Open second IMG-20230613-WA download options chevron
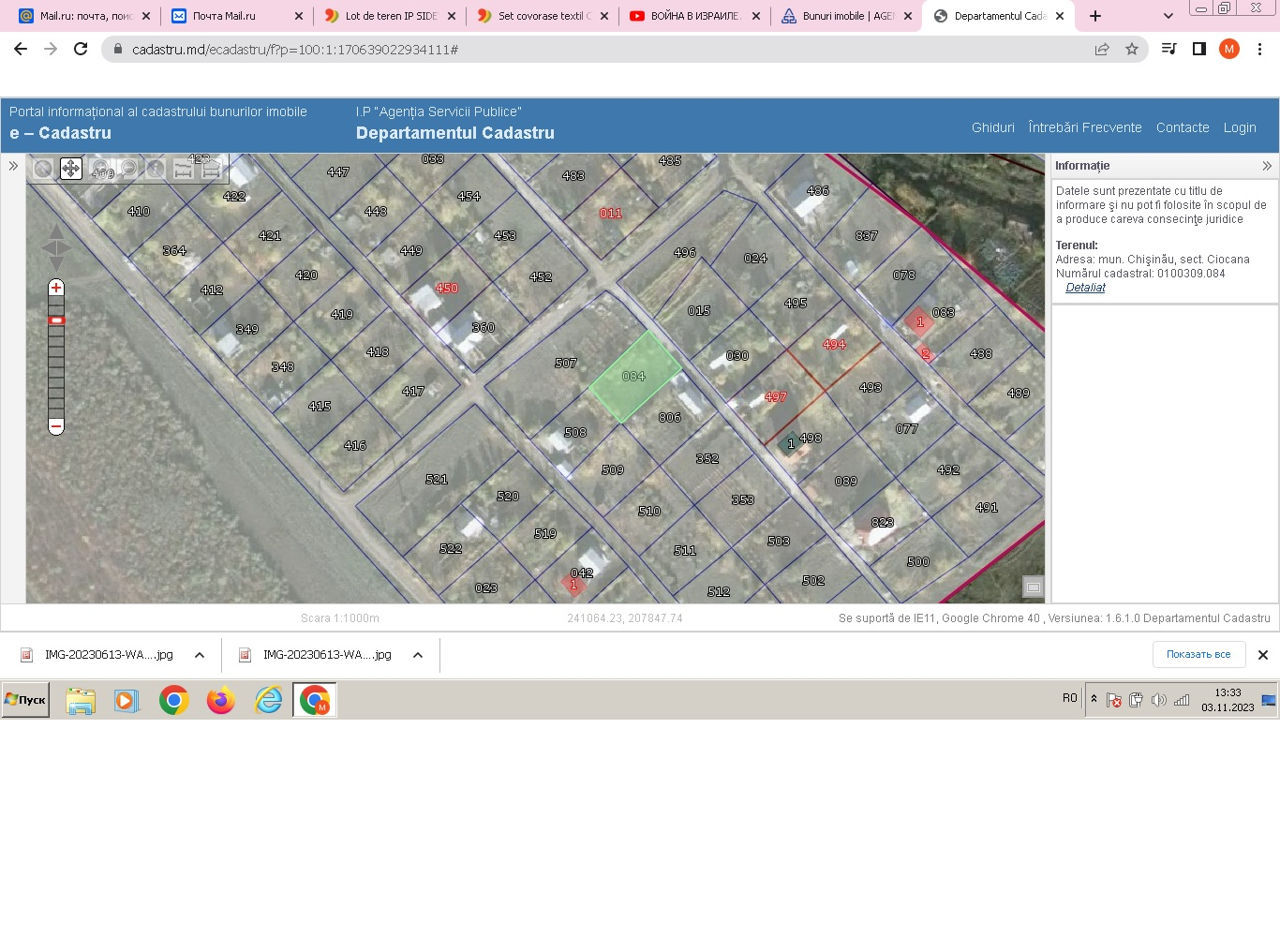The width and height of the screenshot is (1280, 937). [x=417, y=655]
